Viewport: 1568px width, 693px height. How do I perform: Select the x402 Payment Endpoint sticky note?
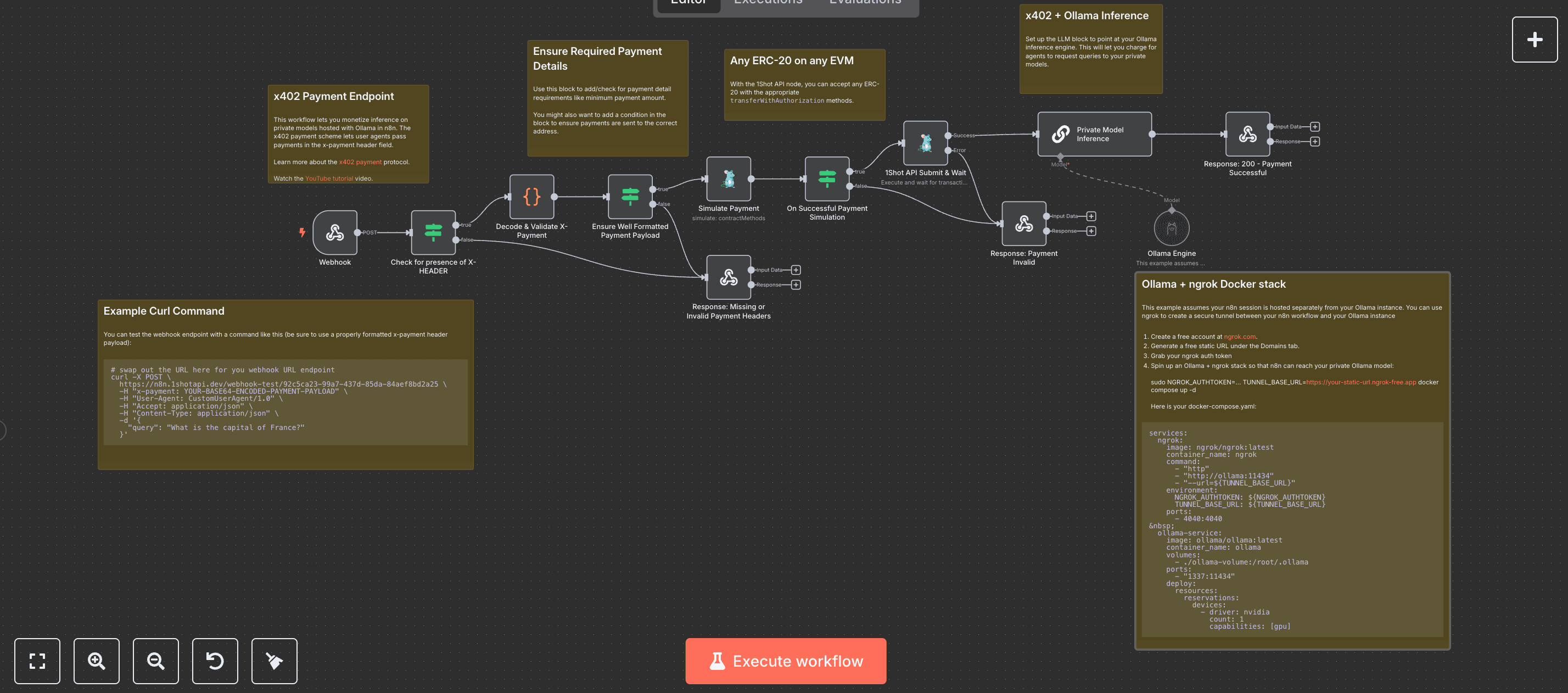pyautogui.click(x=348, y=134)
